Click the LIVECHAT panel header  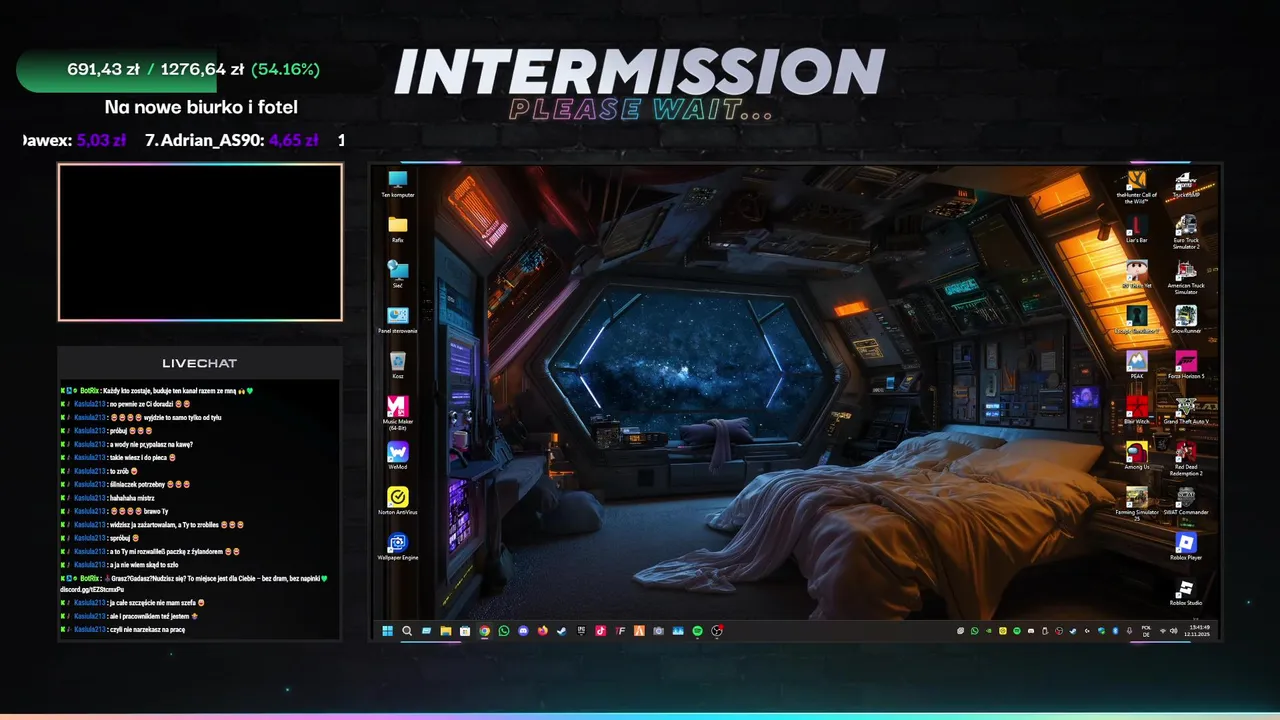point(200,363)
